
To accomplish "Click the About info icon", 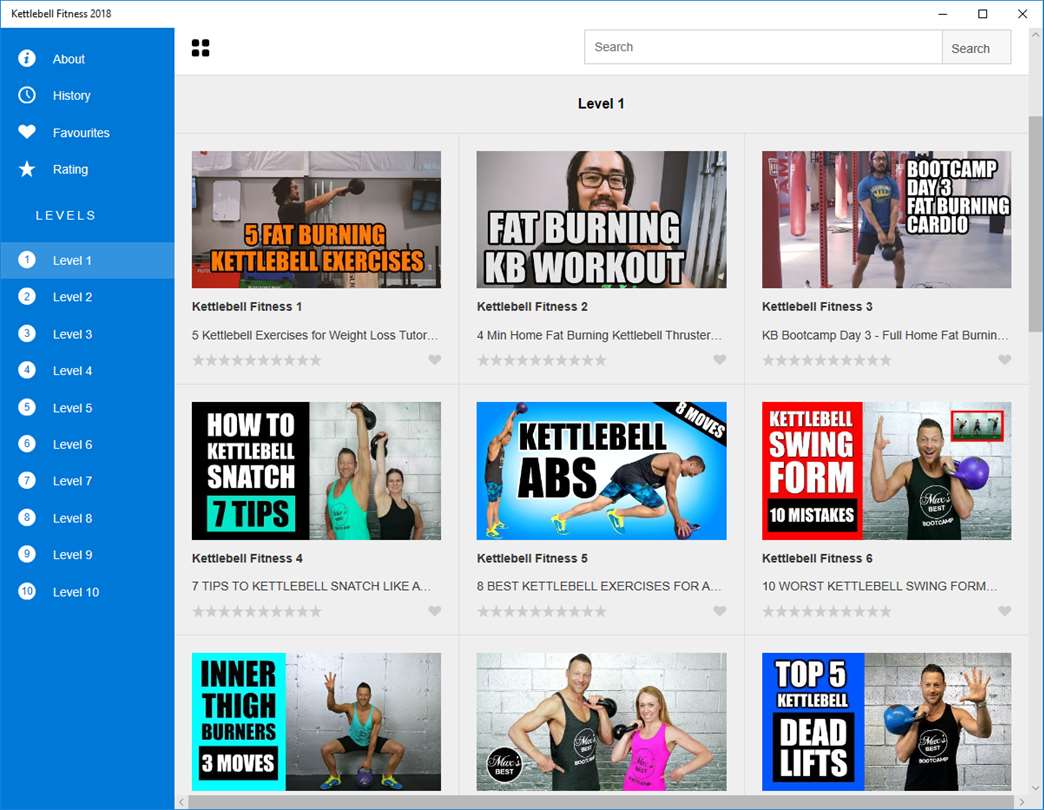I will 27,59.
